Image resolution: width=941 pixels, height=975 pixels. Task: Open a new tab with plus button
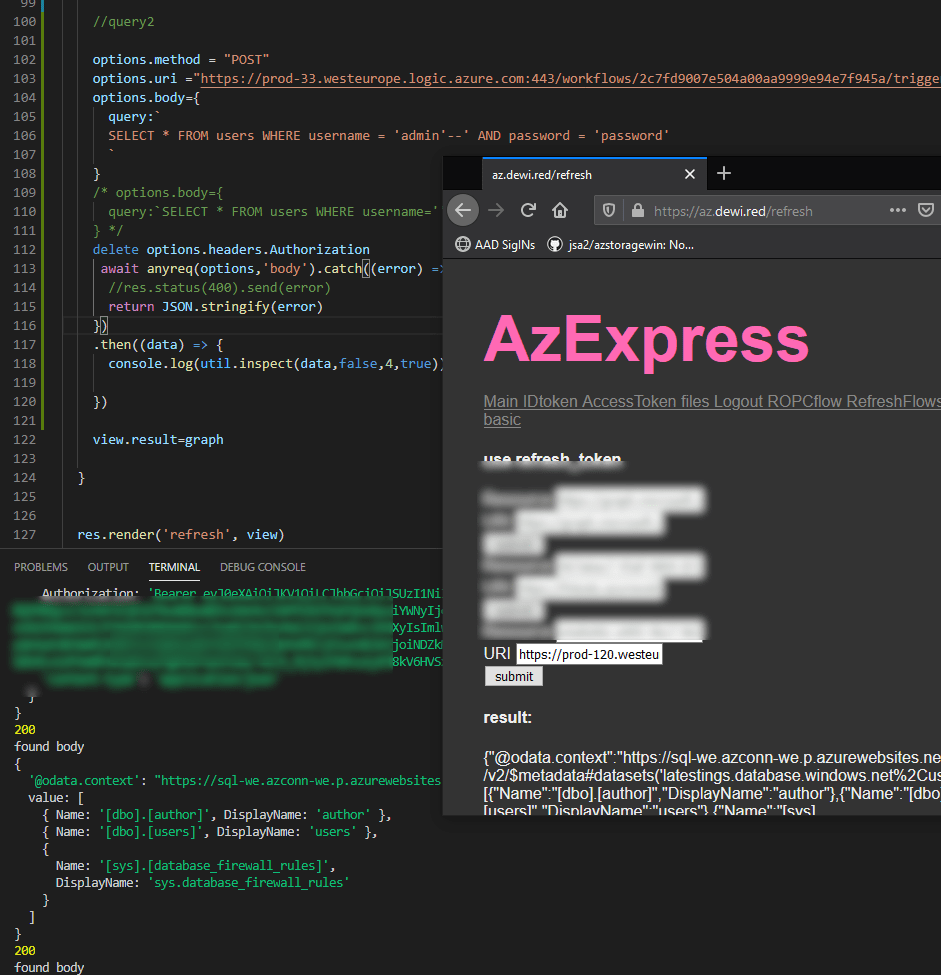tap(724, 174)
